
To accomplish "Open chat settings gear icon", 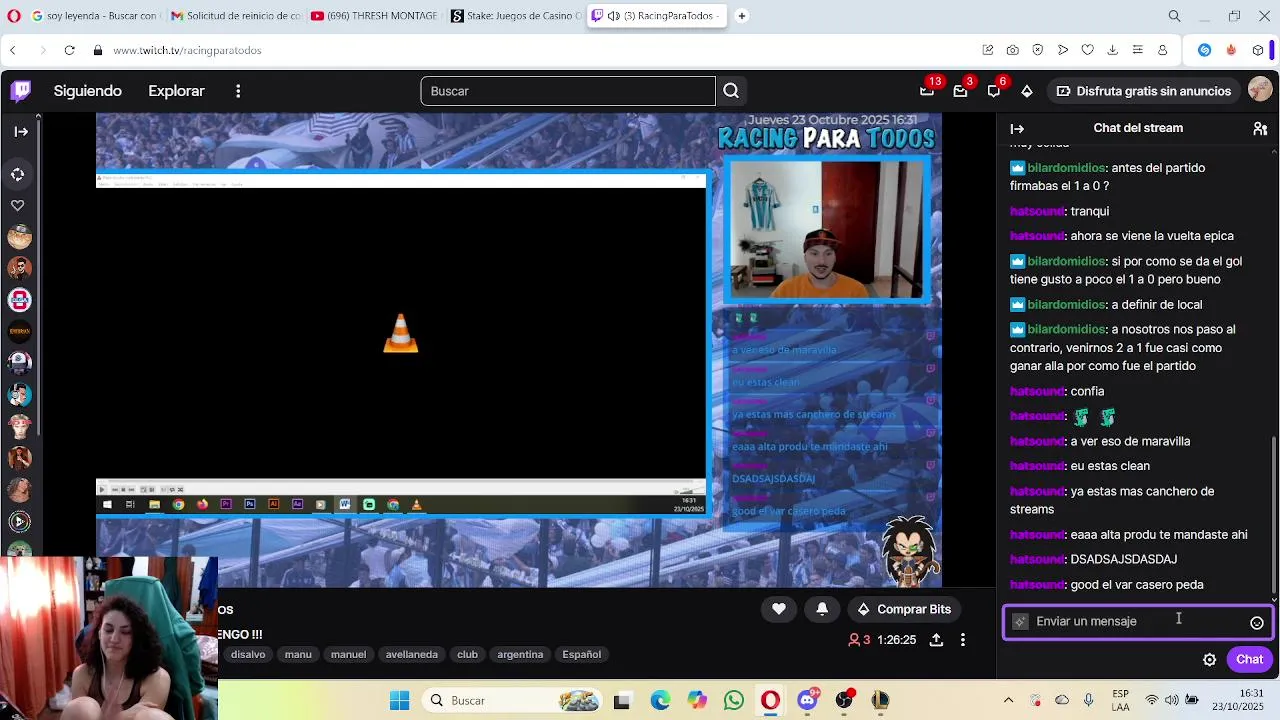I will point(1209,659).
